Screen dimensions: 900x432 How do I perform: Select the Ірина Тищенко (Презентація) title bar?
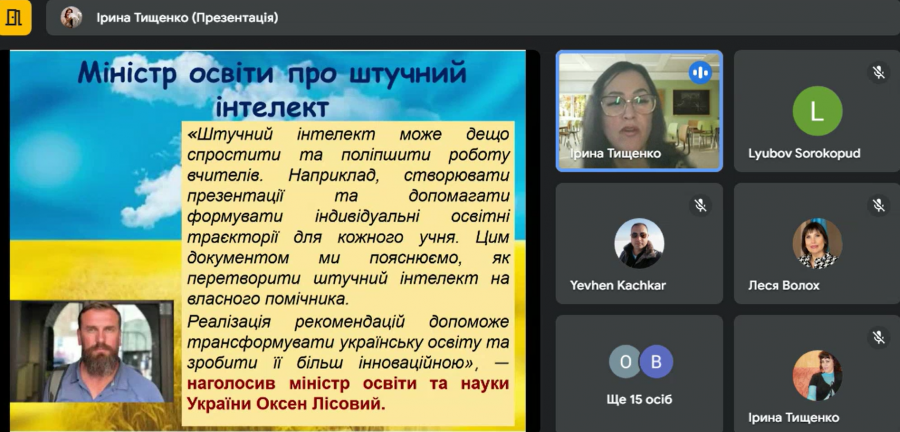click(x=473, y=18)
